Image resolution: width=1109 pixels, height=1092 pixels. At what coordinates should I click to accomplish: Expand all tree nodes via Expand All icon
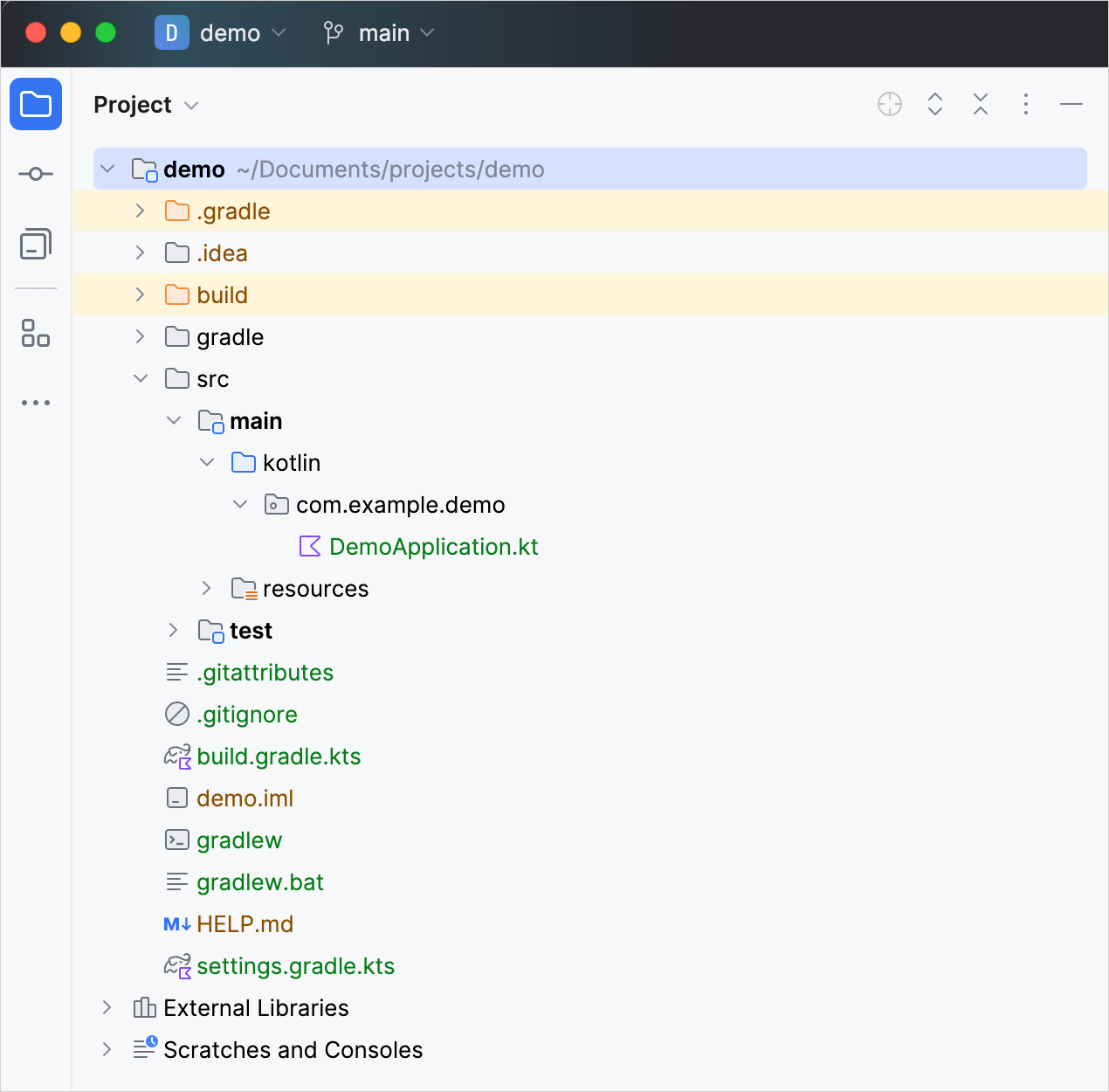coord(934,104)
